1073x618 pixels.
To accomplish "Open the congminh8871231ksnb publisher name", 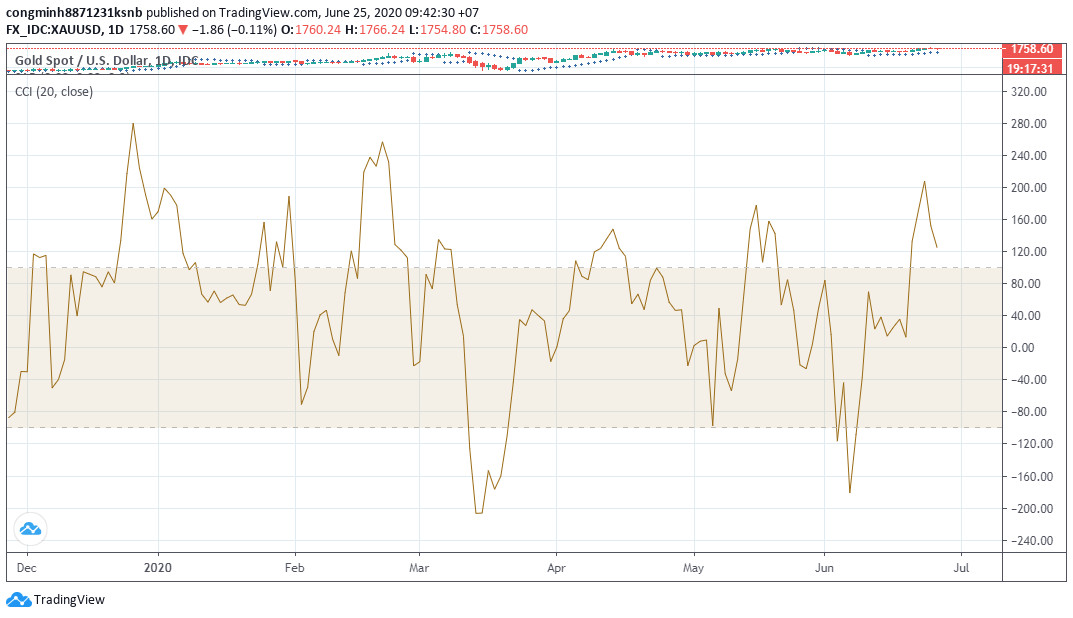I will (74, 13).
